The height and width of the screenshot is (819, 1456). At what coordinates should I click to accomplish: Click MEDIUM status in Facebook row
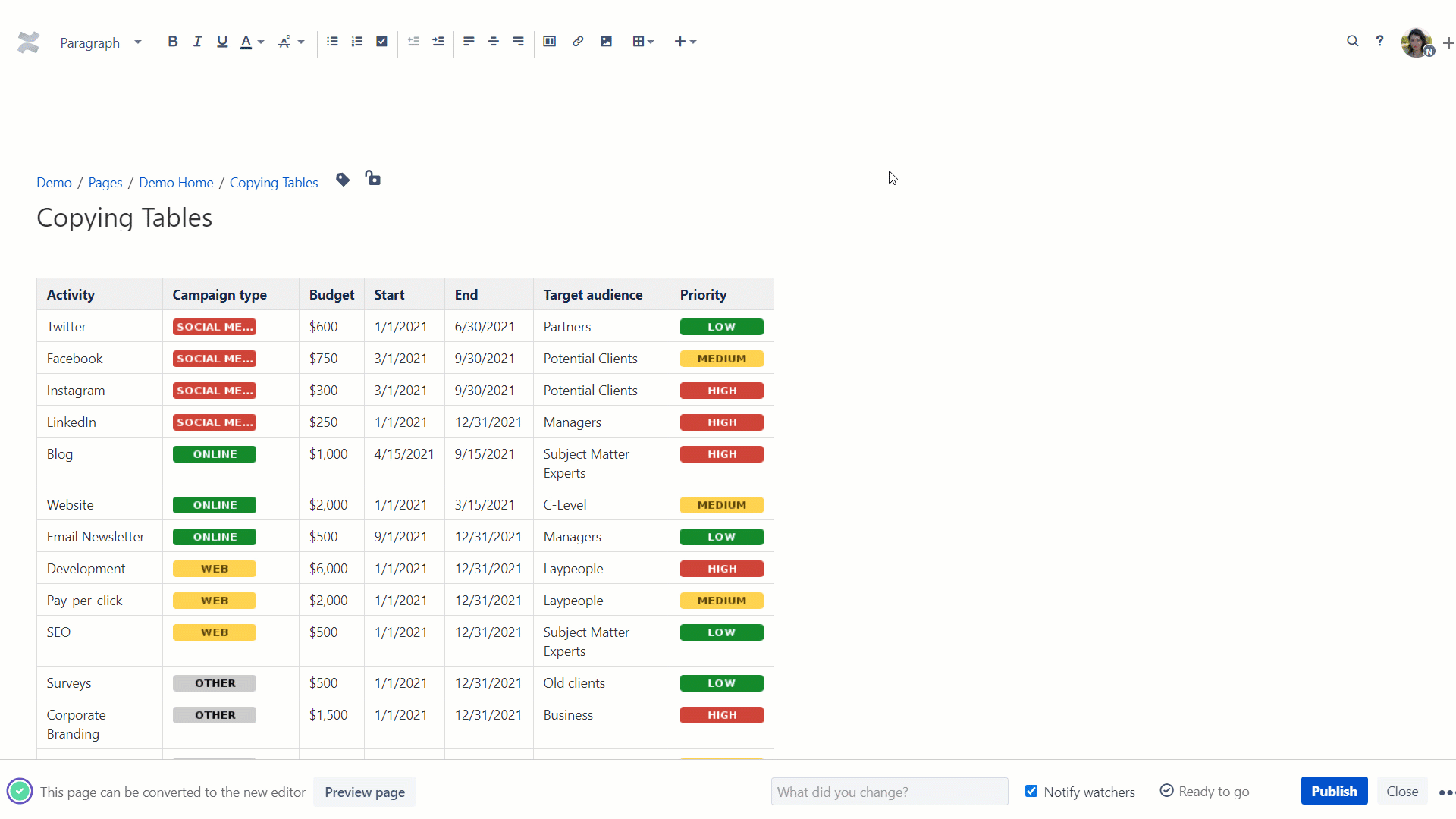(721, 359)
